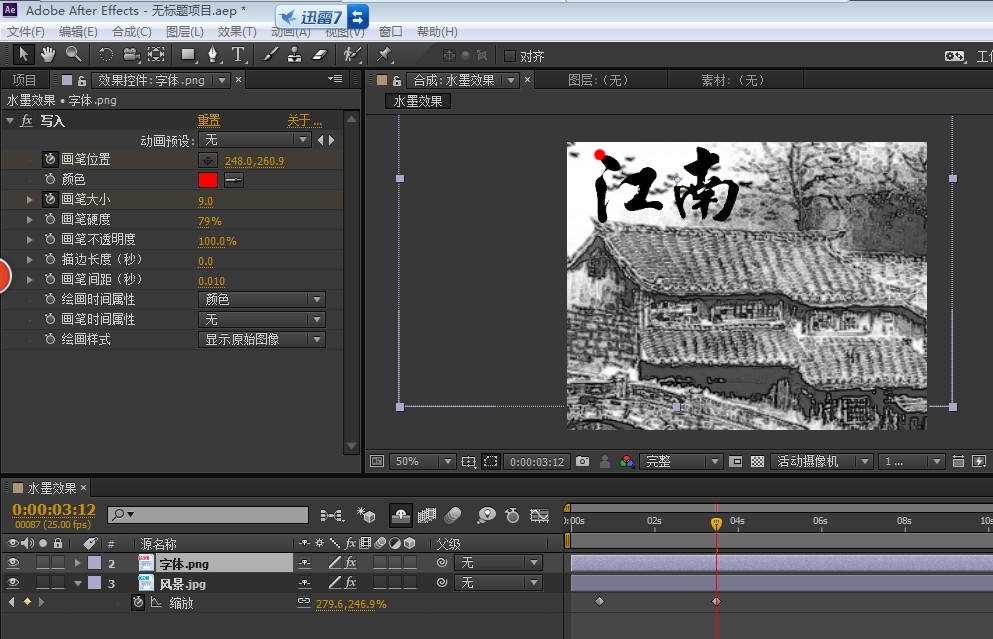The height and width of the screenshot is (639, 993).
Task: Toggle the 缩放 stopwatch for 风景.jpg
Action: 138,603
